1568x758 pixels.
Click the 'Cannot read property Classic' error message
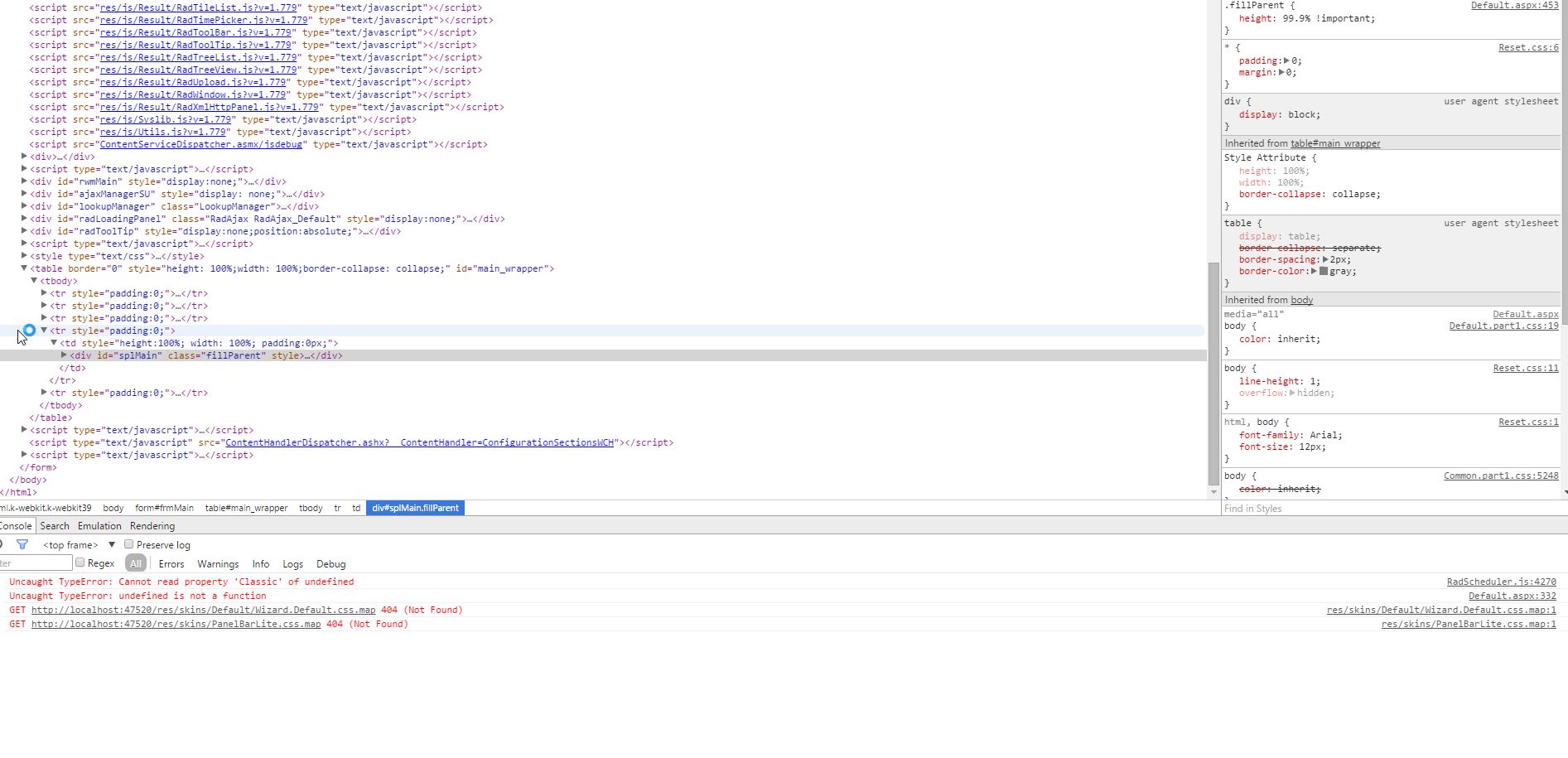pyautogui.click(x=181, y=582)
